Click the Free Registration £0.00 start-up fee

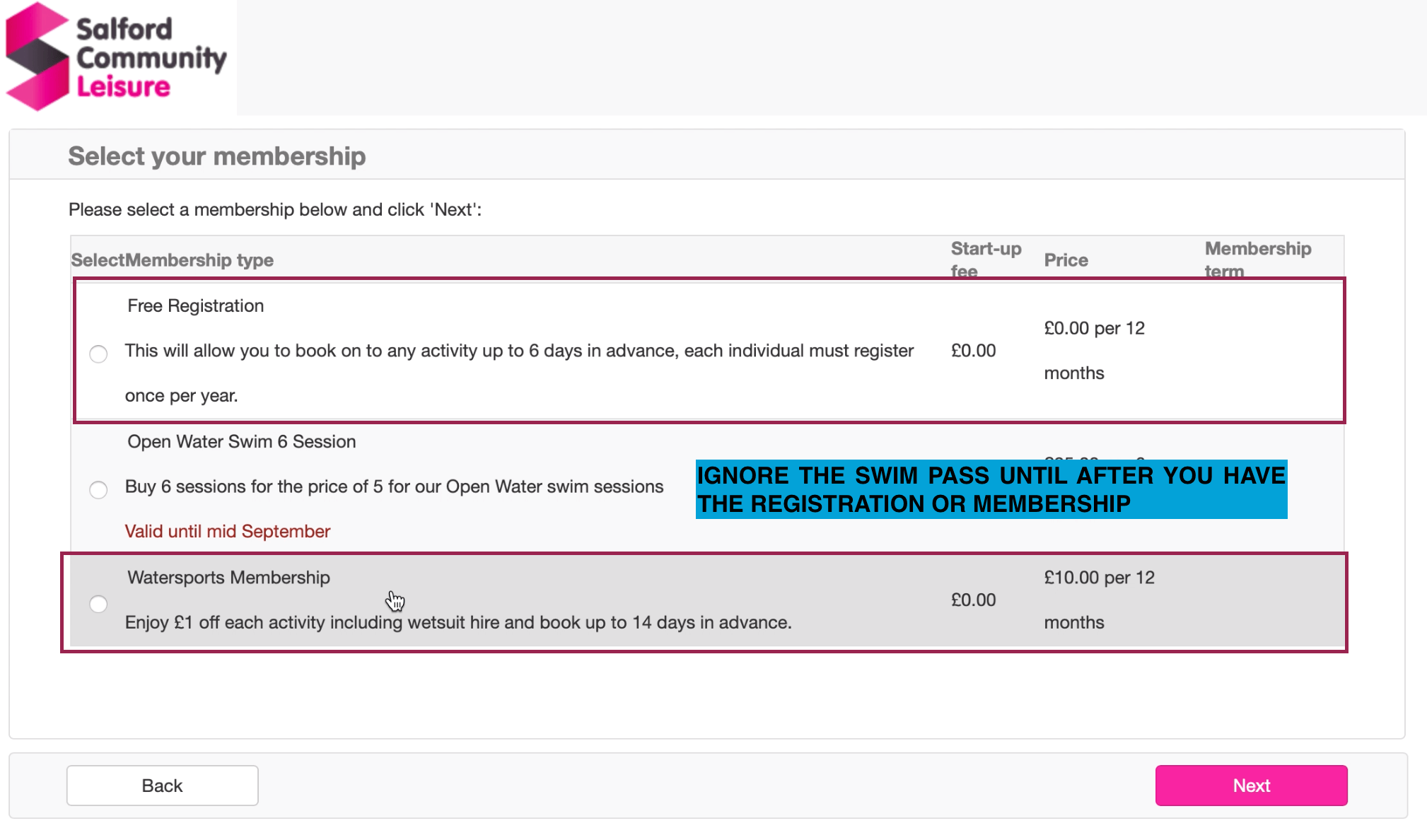coord(973,351)
